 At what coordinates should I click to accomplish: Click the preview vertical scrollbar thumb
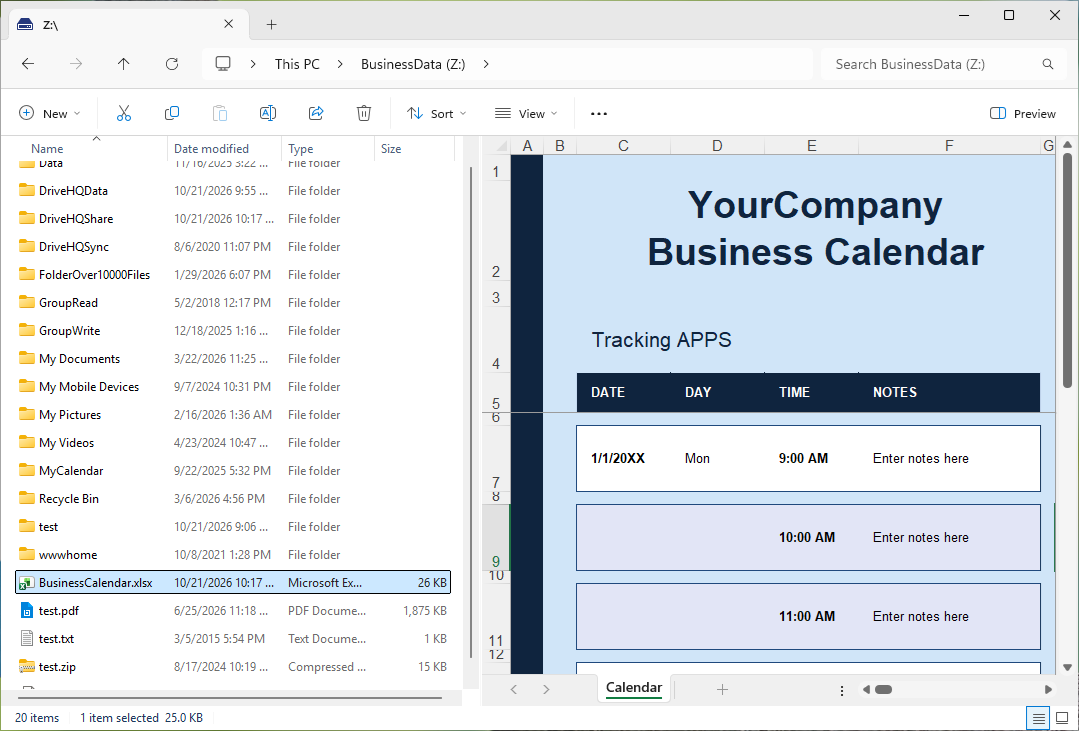click(x=1067, y=270)
